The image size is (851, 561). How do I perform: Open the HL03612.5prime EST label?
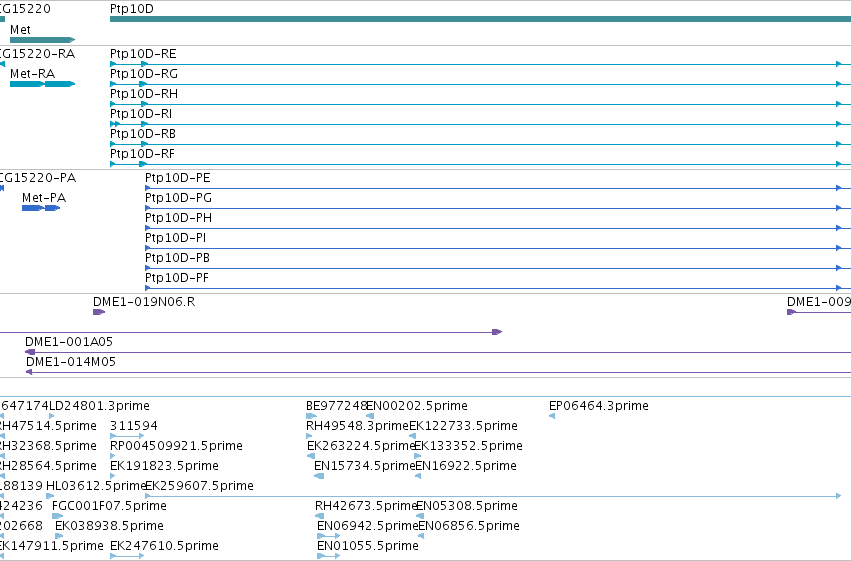96,487
